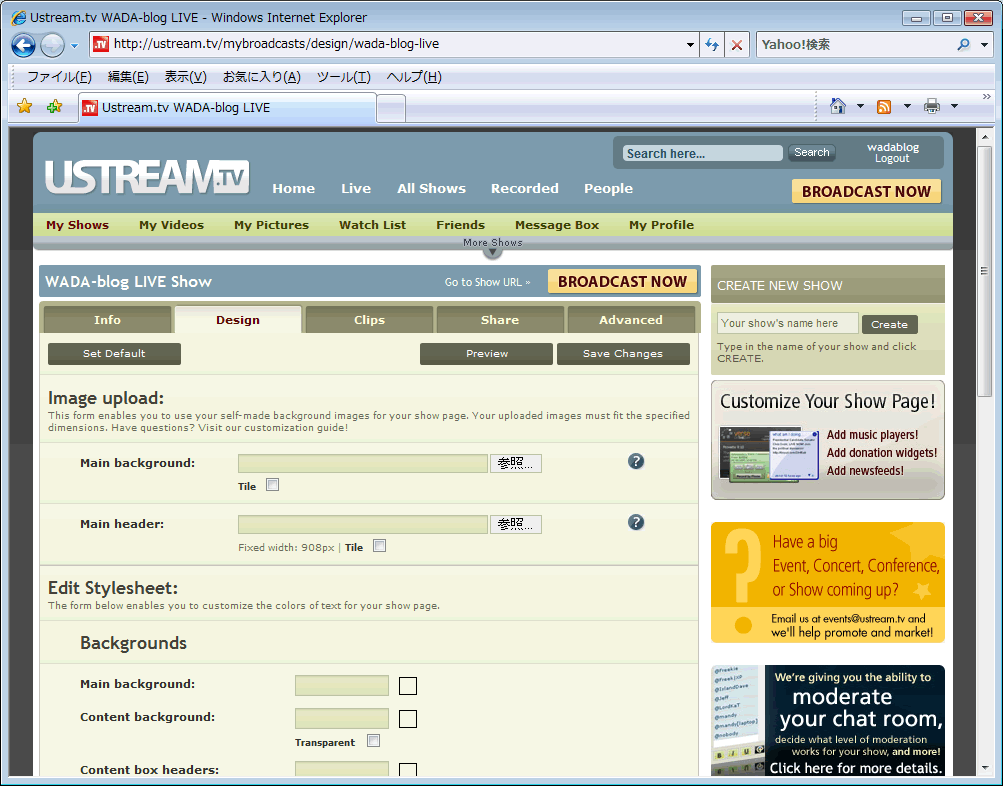This screenshot has width=1003, height=786.
Task: Open the search provider dropdown arrow
Action: point(984,45)
